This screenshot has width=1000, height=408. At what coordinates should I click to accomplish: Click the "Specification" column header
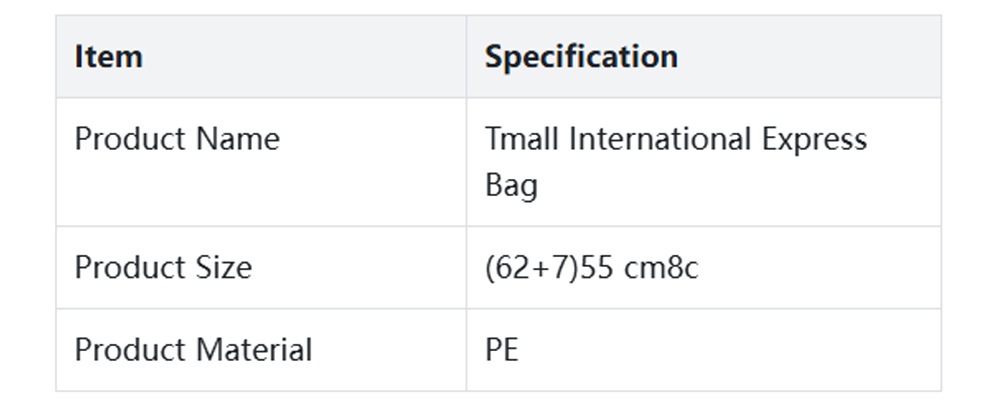(x=581, y=57)
